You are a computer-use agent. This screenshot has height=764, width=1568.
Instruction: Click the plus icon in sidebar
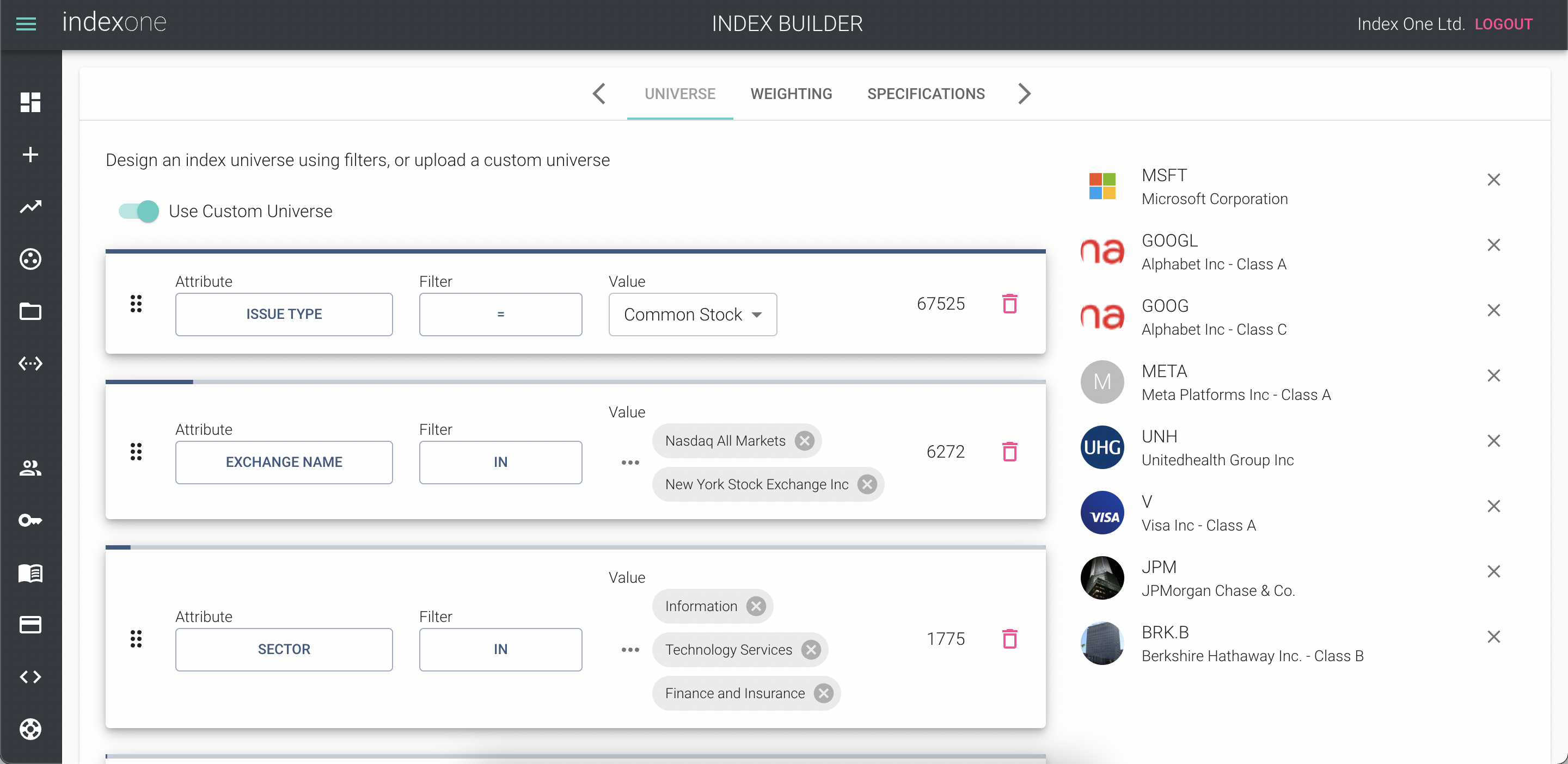30,155
